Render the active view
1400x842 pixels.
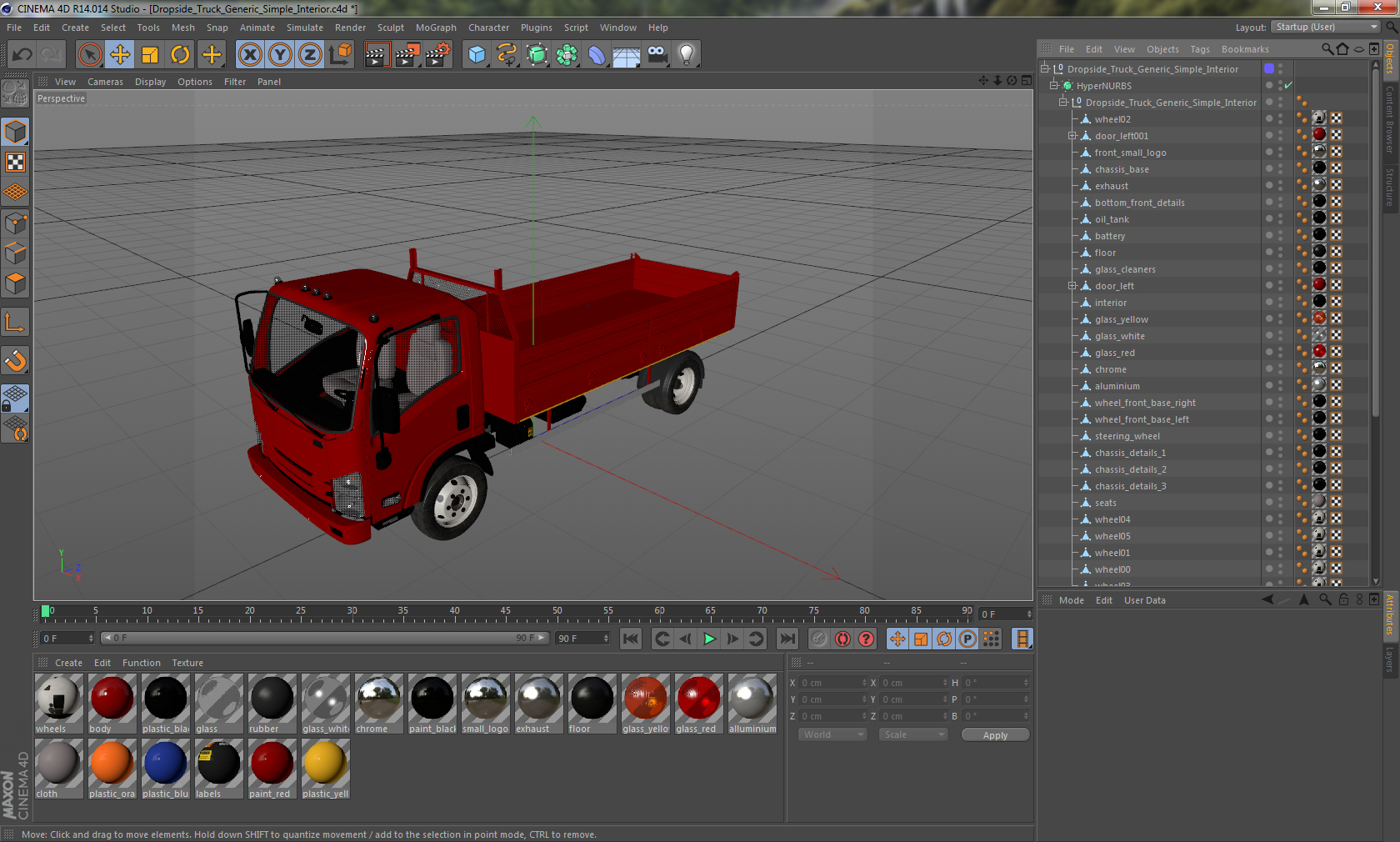[377, 55]
